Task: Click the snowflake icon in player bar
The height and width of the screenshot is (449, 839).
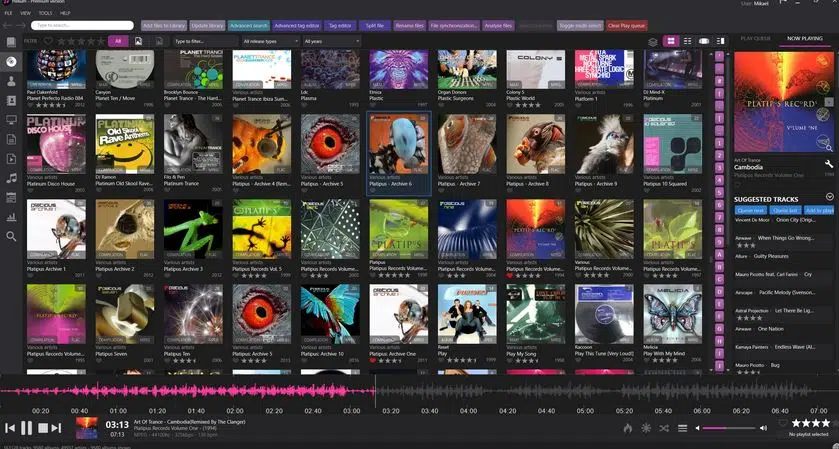Action: tap(646, 428)
